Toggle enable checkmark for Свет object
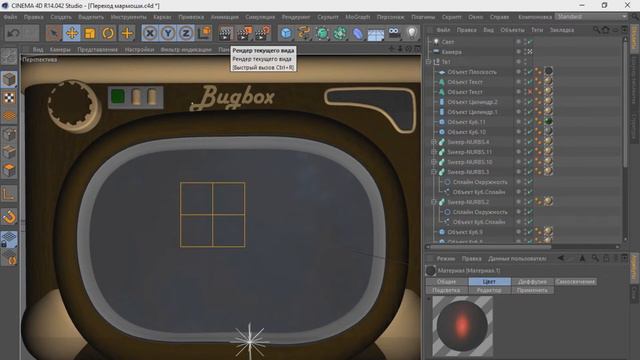This screenshot has height=360, width=640. pyautogui.click(x=530, y=42)
